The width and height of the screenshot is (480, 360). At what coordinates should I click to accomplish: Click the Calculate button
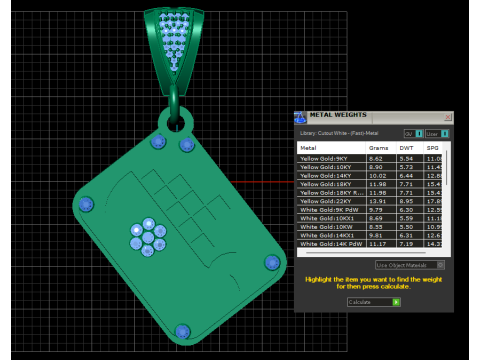[373, 302]
